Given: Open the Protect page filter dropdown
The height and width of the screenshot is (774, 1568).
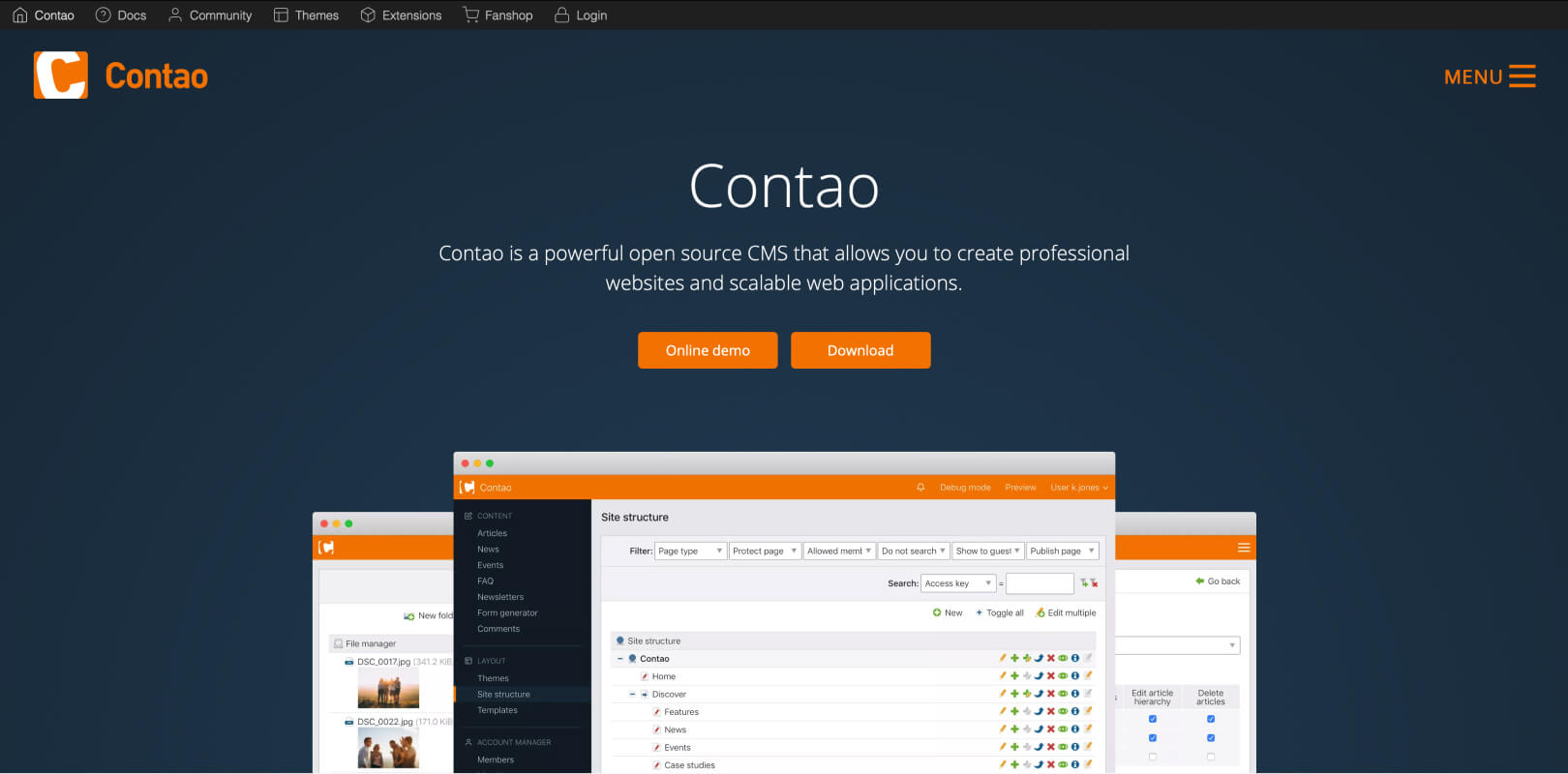Looking at the screenshot, I should pyautogui.click(x=765, y=551).
